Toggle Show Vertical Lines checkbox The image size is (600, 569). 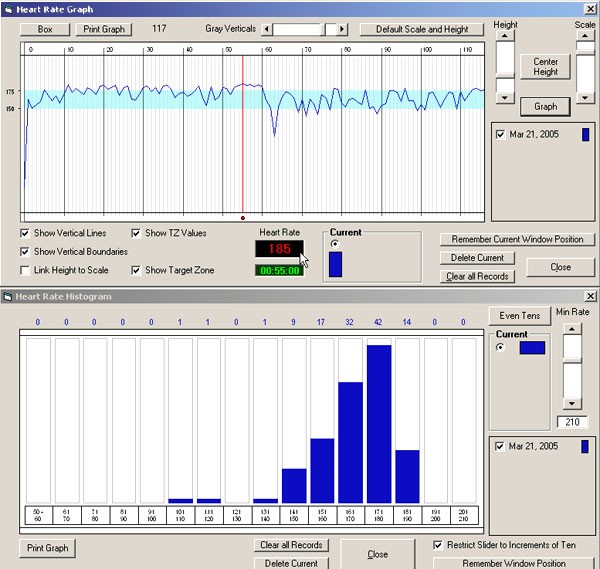coord(25,233)
